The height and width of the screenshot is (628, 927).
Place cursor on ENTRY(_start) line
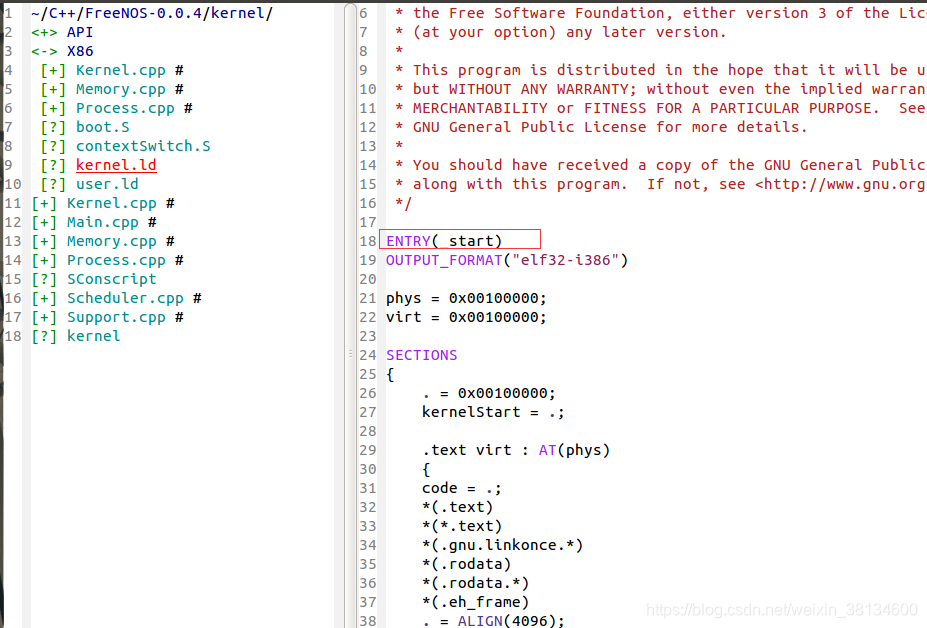(x=444, y=241)
